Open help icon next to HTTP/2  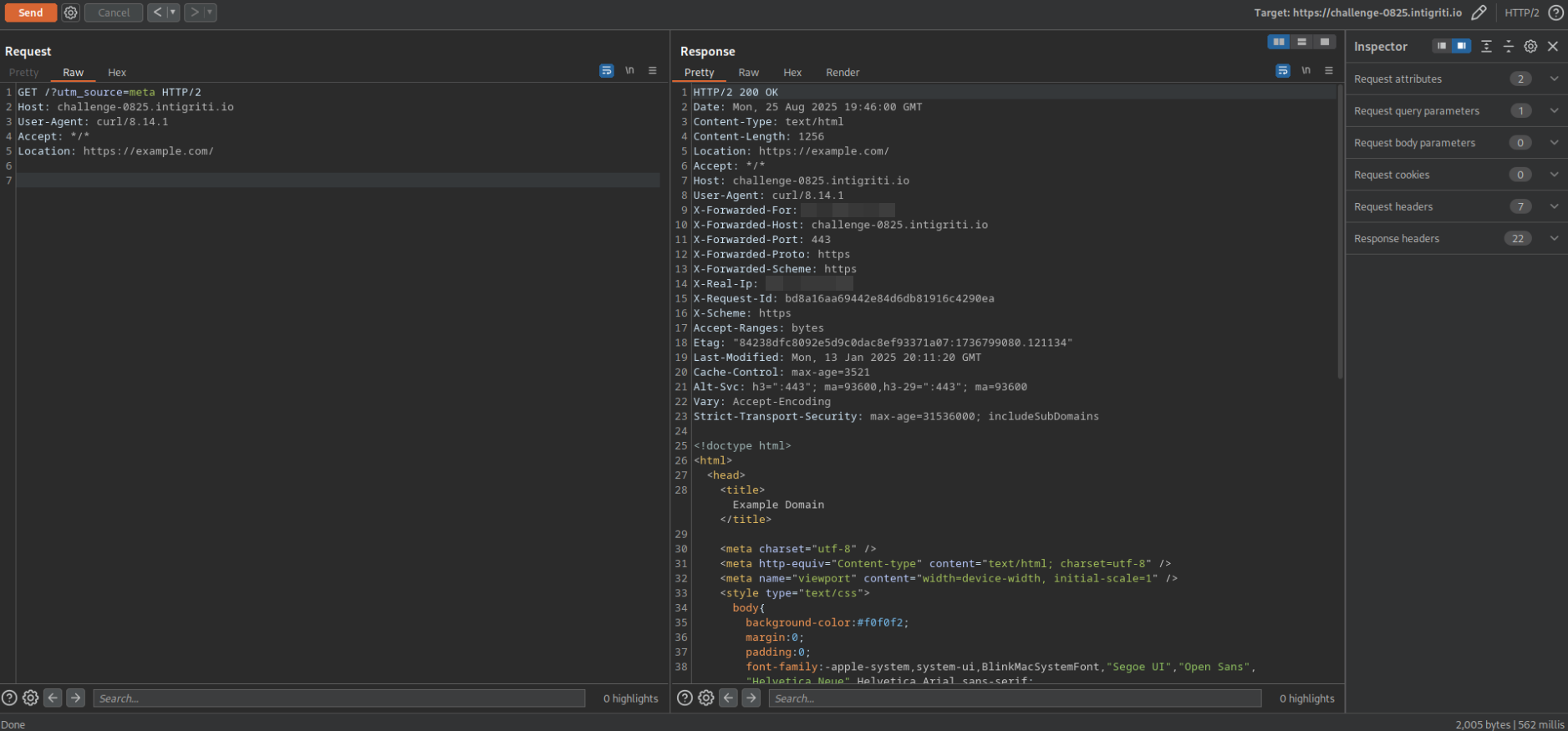[x=1555, y=13]
